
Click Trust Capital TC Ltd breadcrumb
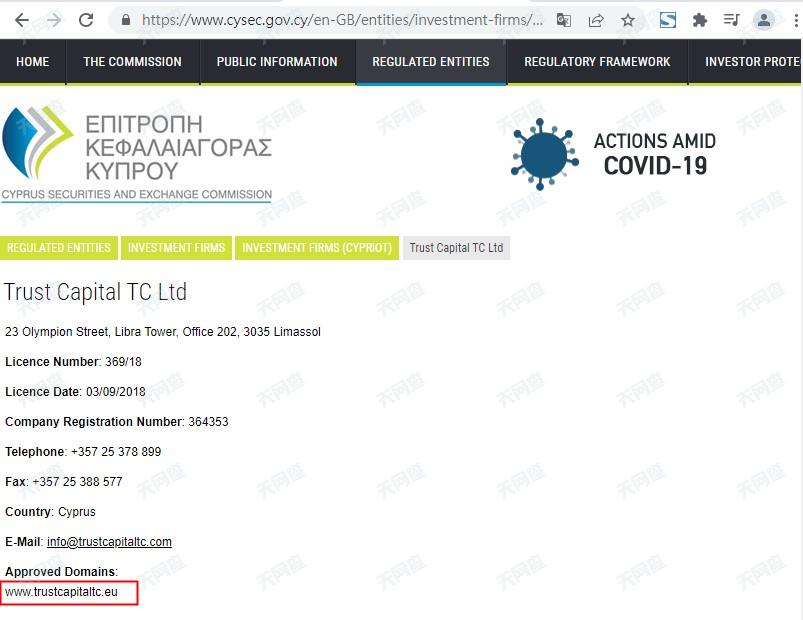pyautogui.click(x=456, y=248)
